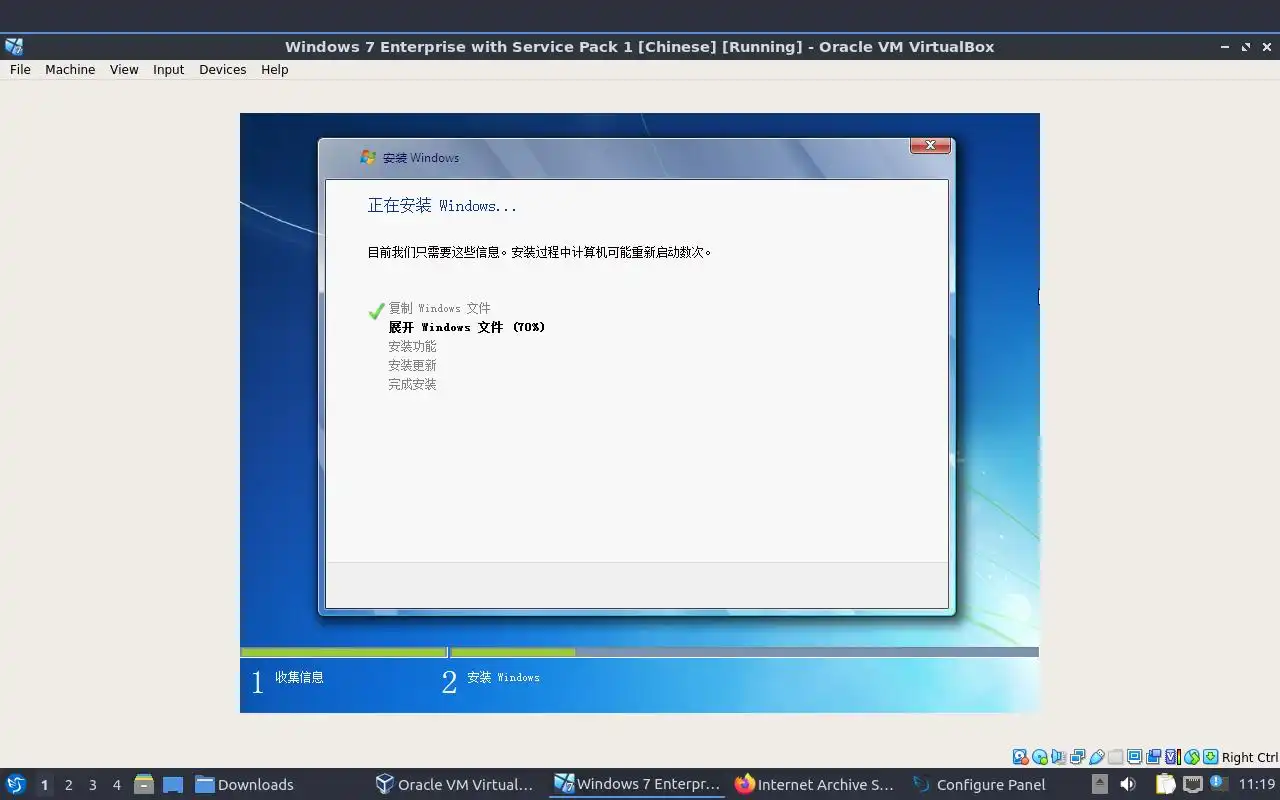Switch to workspace 1

[x=44, y=784]
